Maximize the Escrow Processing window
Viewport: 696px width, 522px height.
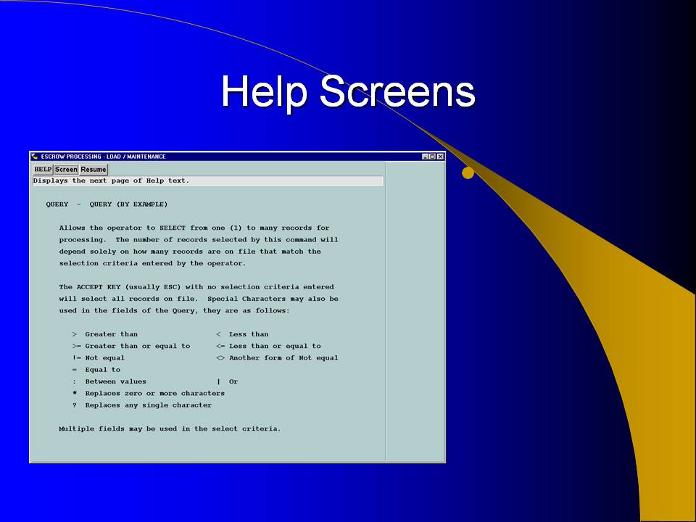pyautogui.click(x=432, y=156)
